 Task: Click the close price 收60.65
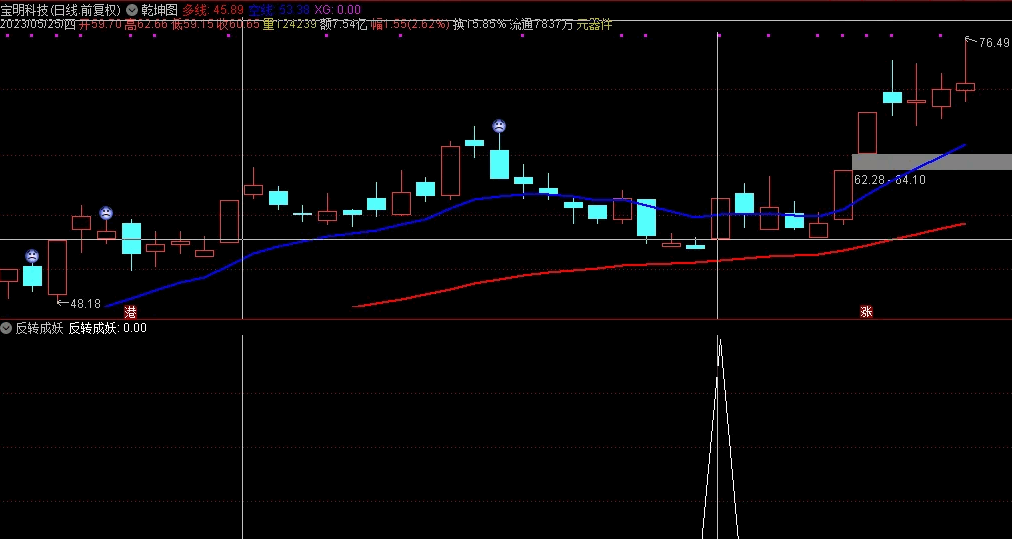[x=238, y=25]
